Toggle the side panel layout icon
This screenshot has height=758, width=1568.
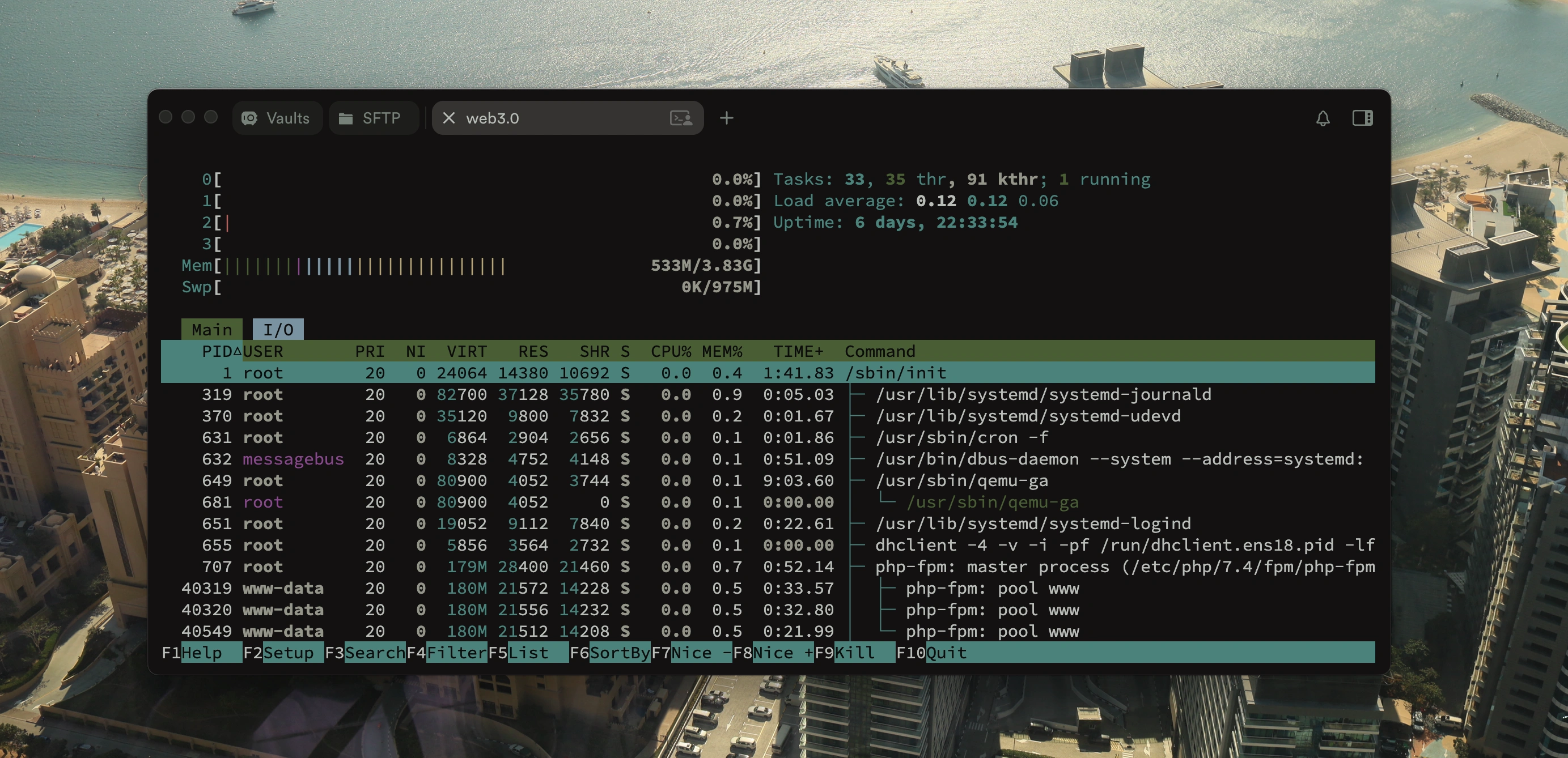coord(1362,118)
